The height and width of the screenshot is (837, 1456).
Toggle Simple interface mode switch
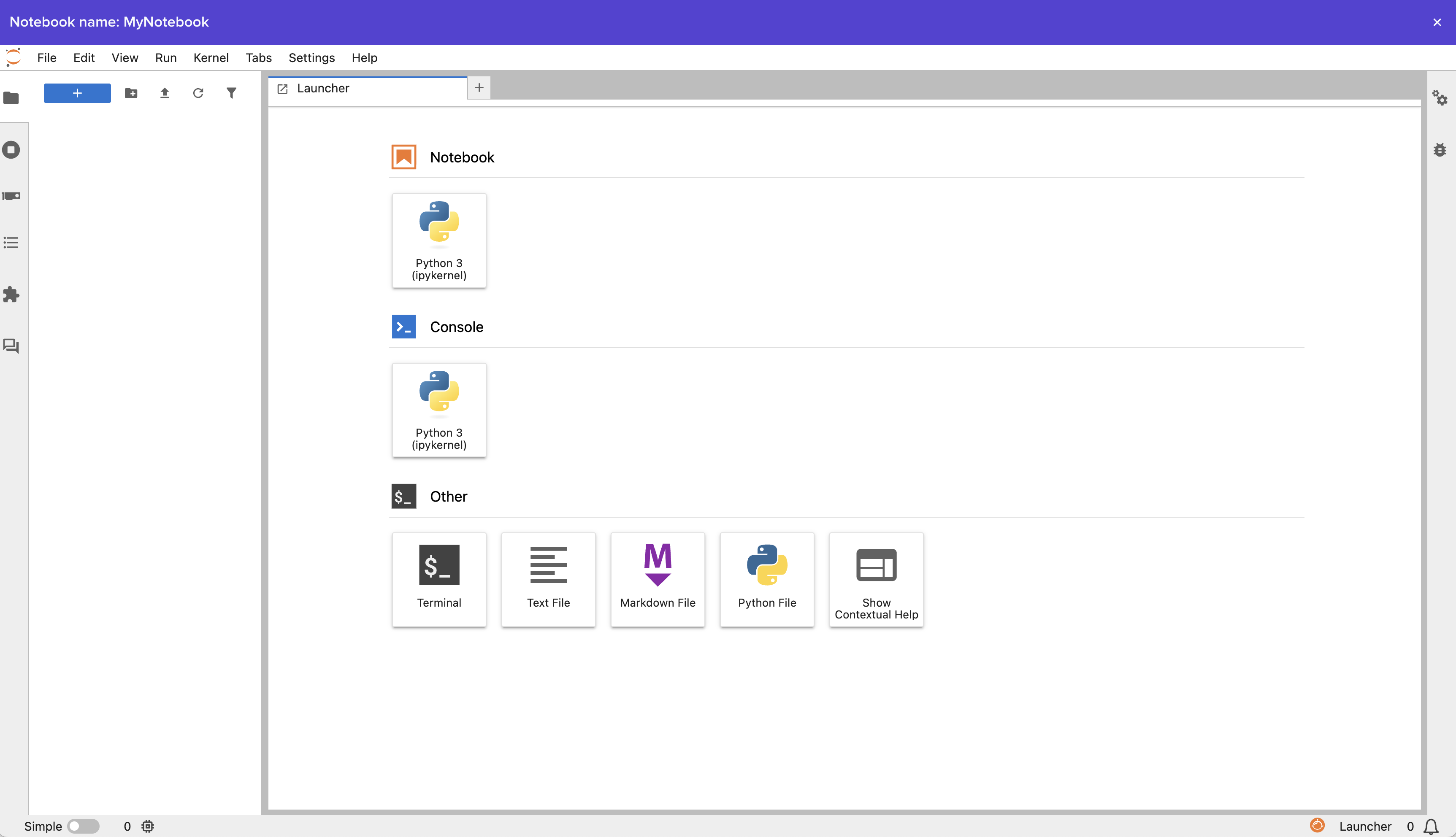[84, 826]
